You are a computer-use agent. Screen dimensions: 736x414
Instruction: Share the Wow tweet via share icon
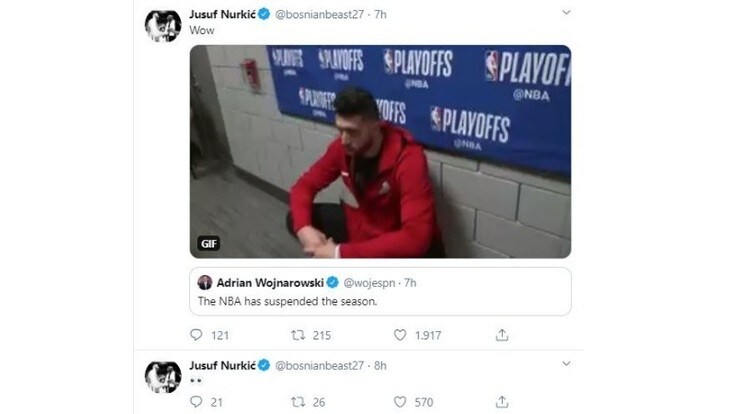(502, 335)
